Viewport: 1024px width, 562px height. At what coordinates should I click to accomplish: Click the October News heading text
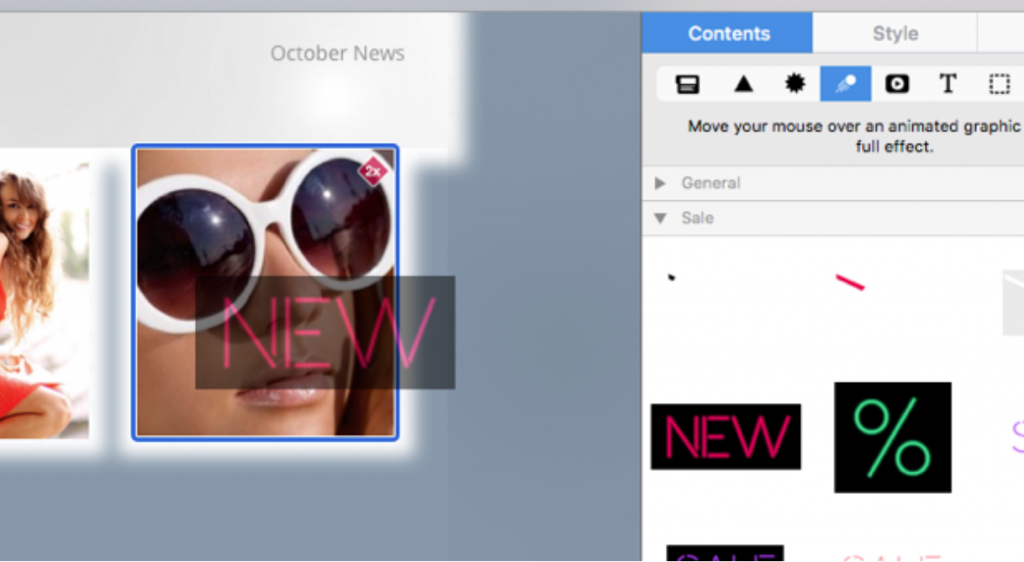338,54
